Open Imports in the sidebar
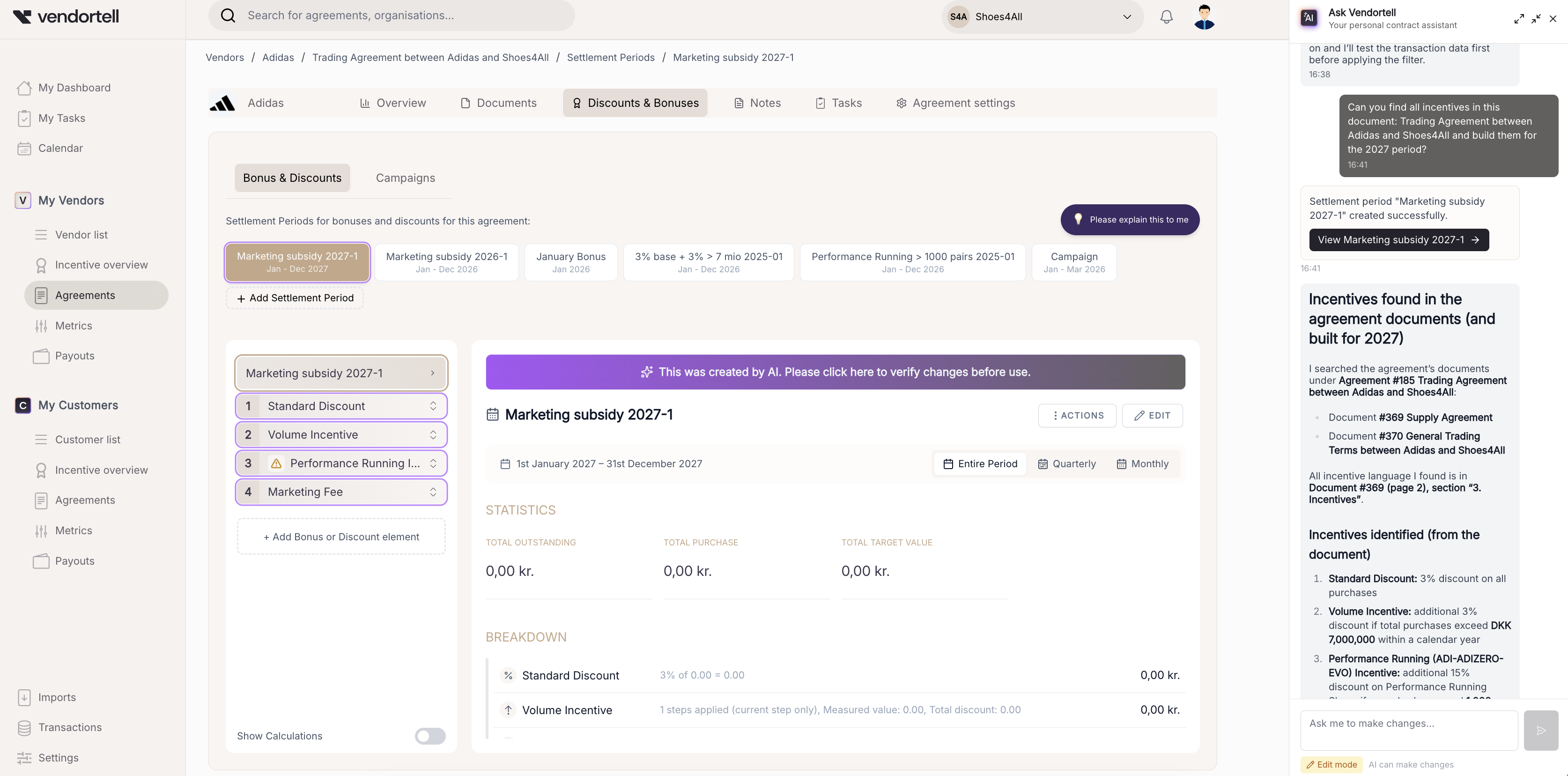 [x=57, y=697]
